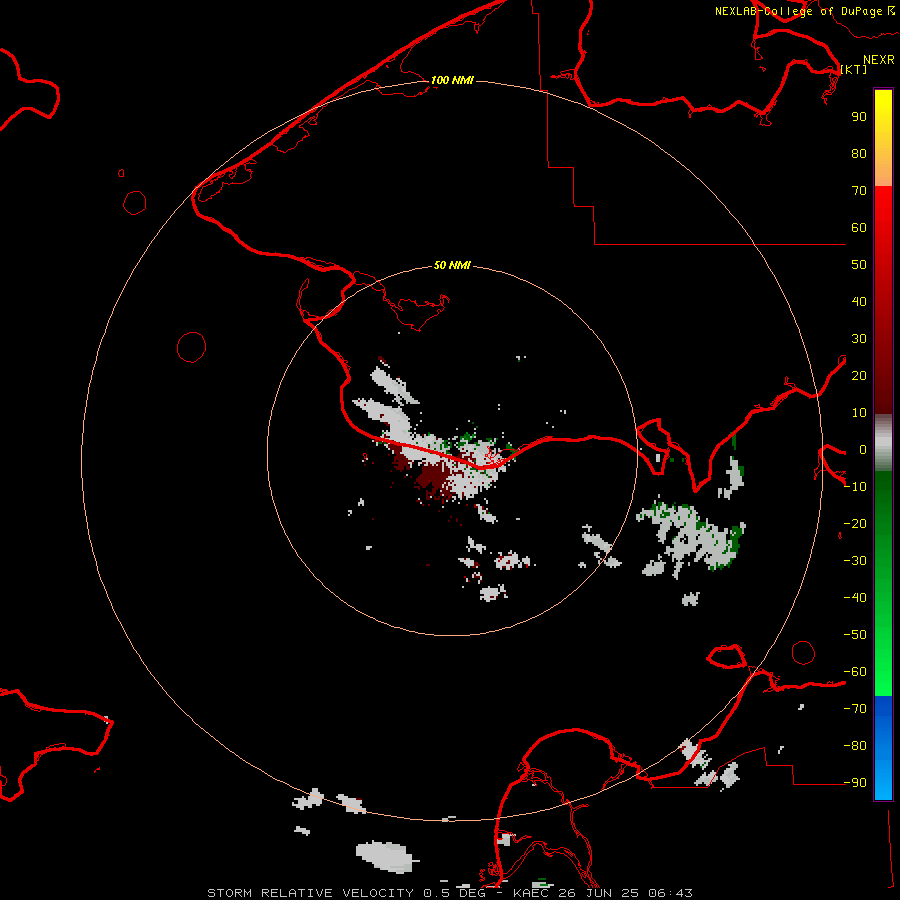The height and width of the screenshot is (900, 900).
Task: Click the -30 value on velocity scale
Action: [x=855, y=561]
